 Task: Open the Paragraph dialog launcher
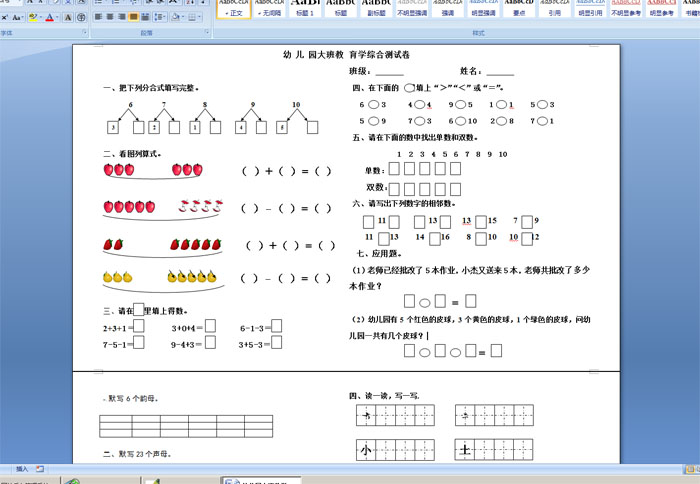[207, 32]
